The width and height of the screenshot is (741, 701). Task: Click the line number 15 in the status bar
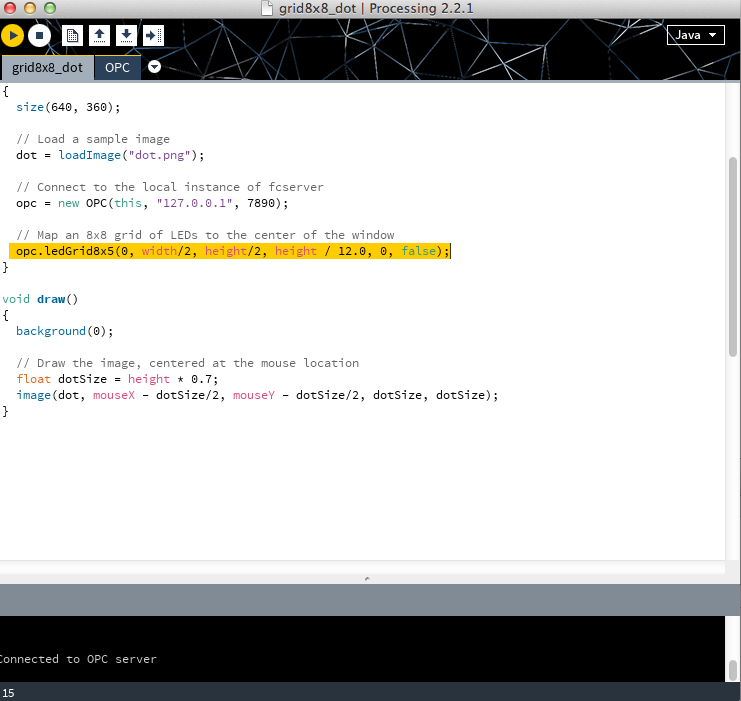pos(8,693)
